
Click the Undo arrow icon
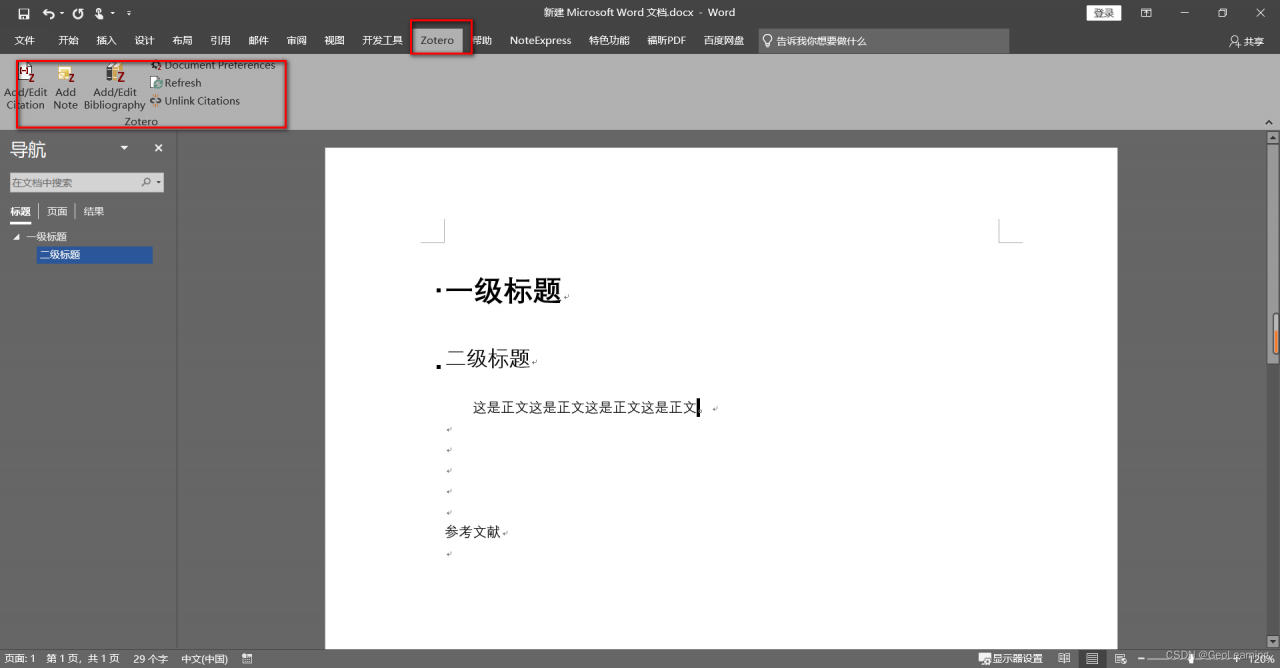point(48,12)
